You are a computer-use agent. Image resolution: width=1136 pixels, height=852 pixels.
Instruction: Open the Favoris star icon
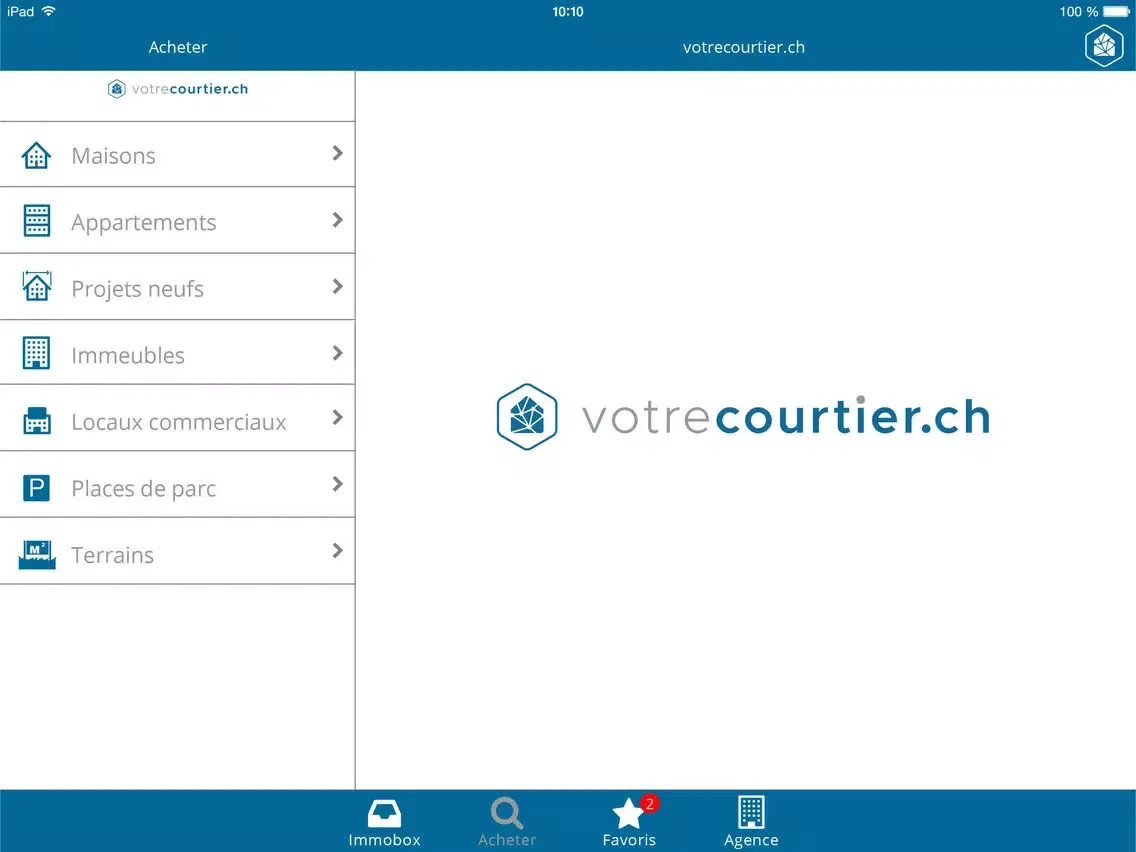tap(627, 814)
